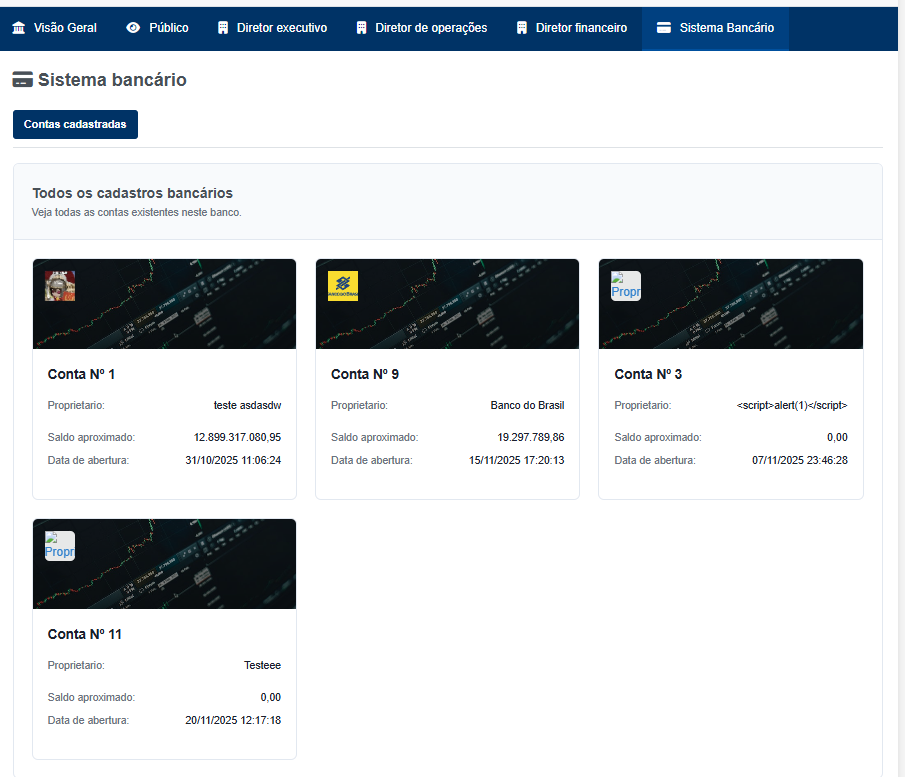
Task: Open the Conta Nº 3 card banner image
Action: pyautogui.click(x=731, y=304)
